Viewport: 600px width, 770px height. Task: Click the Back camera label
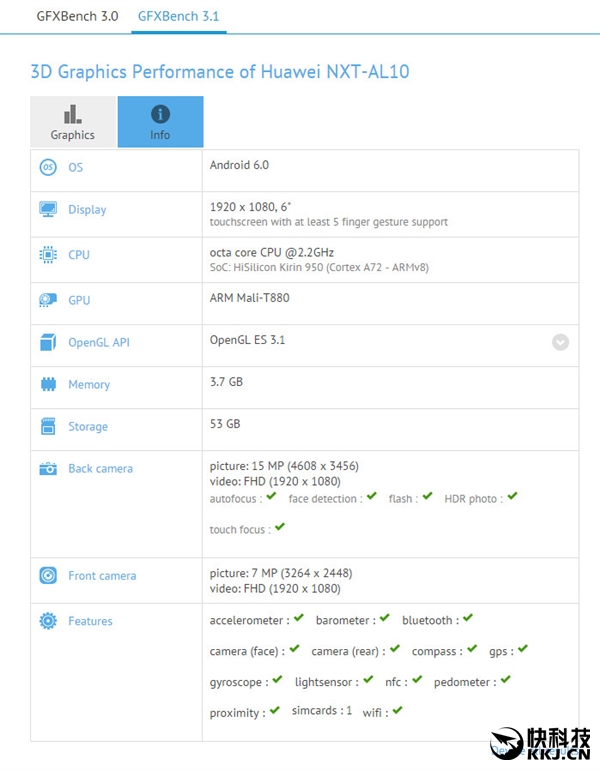(101, 468)
